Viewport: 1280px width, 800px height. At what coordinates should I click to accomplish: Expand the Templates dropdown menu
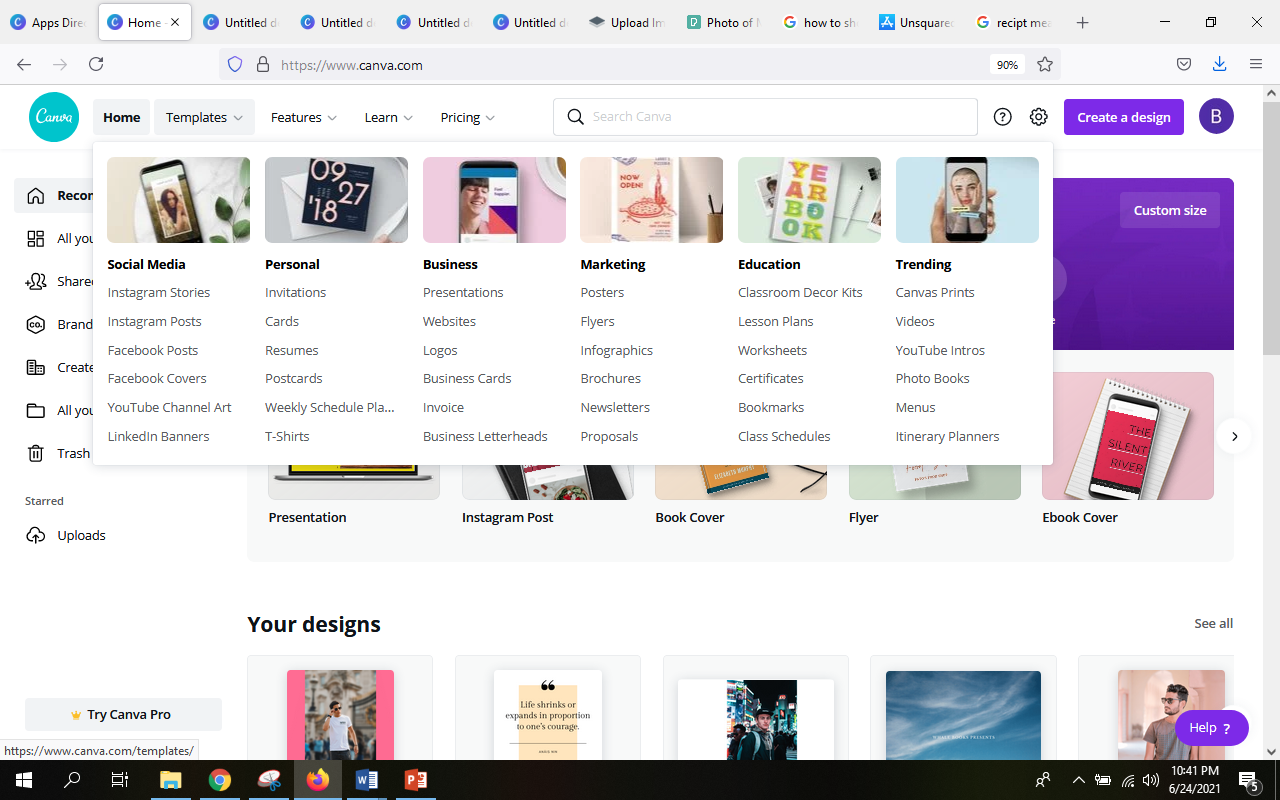pos(204,117)
